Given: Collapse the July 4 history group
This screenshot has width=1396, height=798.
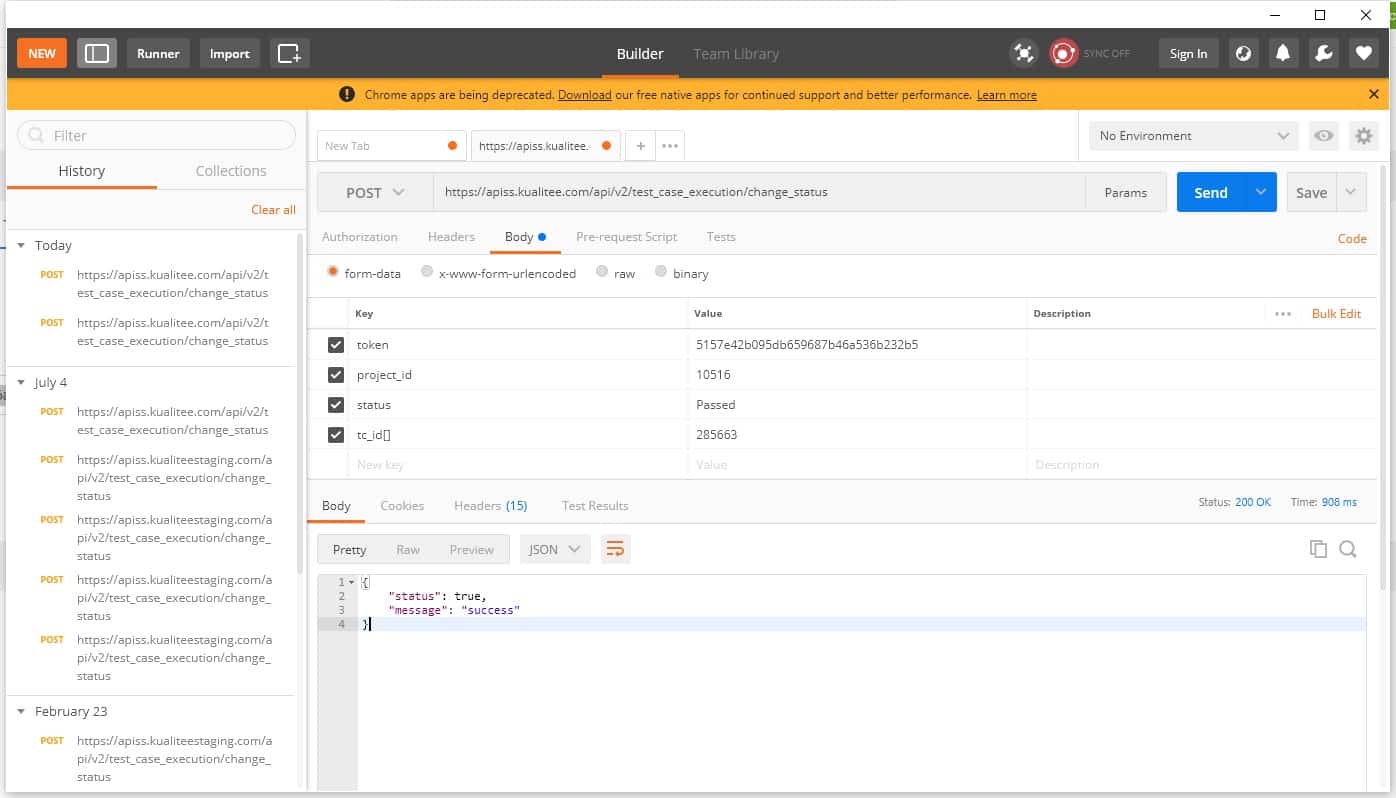Looking at the screenshot, I should pyautogui.click(x=21, y=382).
